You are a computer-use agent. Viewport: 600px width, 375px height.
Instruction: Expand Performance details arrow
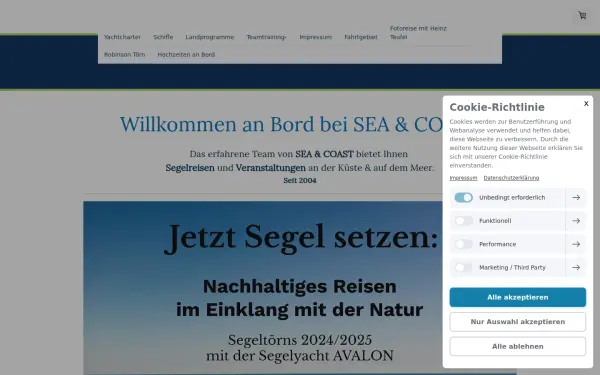pyautogui.click(x=576, y=244)
